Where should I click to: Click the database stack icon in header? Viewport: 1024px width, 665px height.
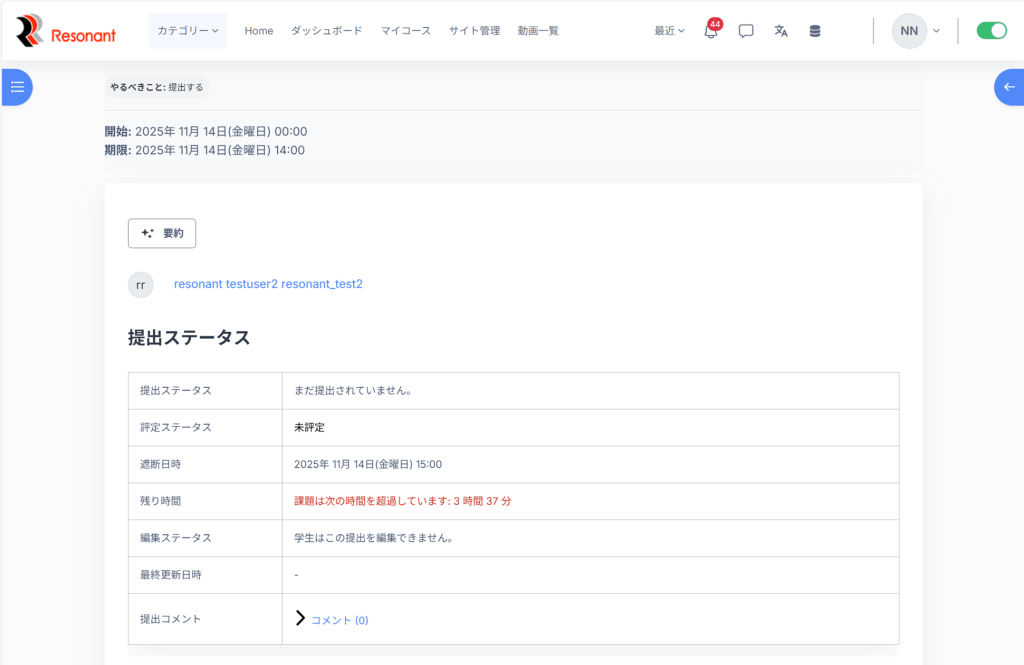815,31
